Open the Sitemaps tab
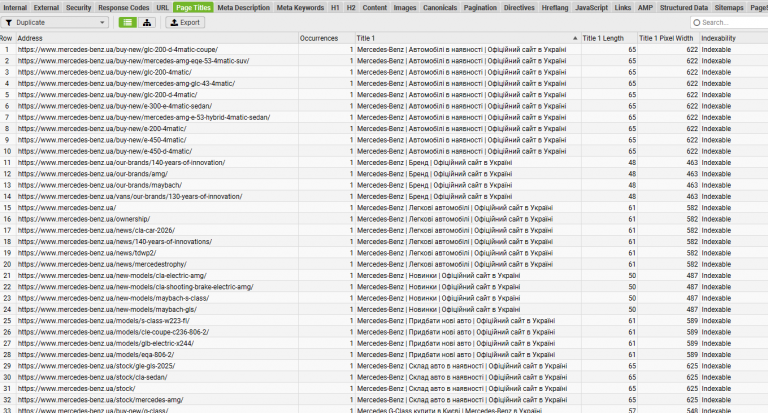Screen dimensions: 768x413 (729, 8)
